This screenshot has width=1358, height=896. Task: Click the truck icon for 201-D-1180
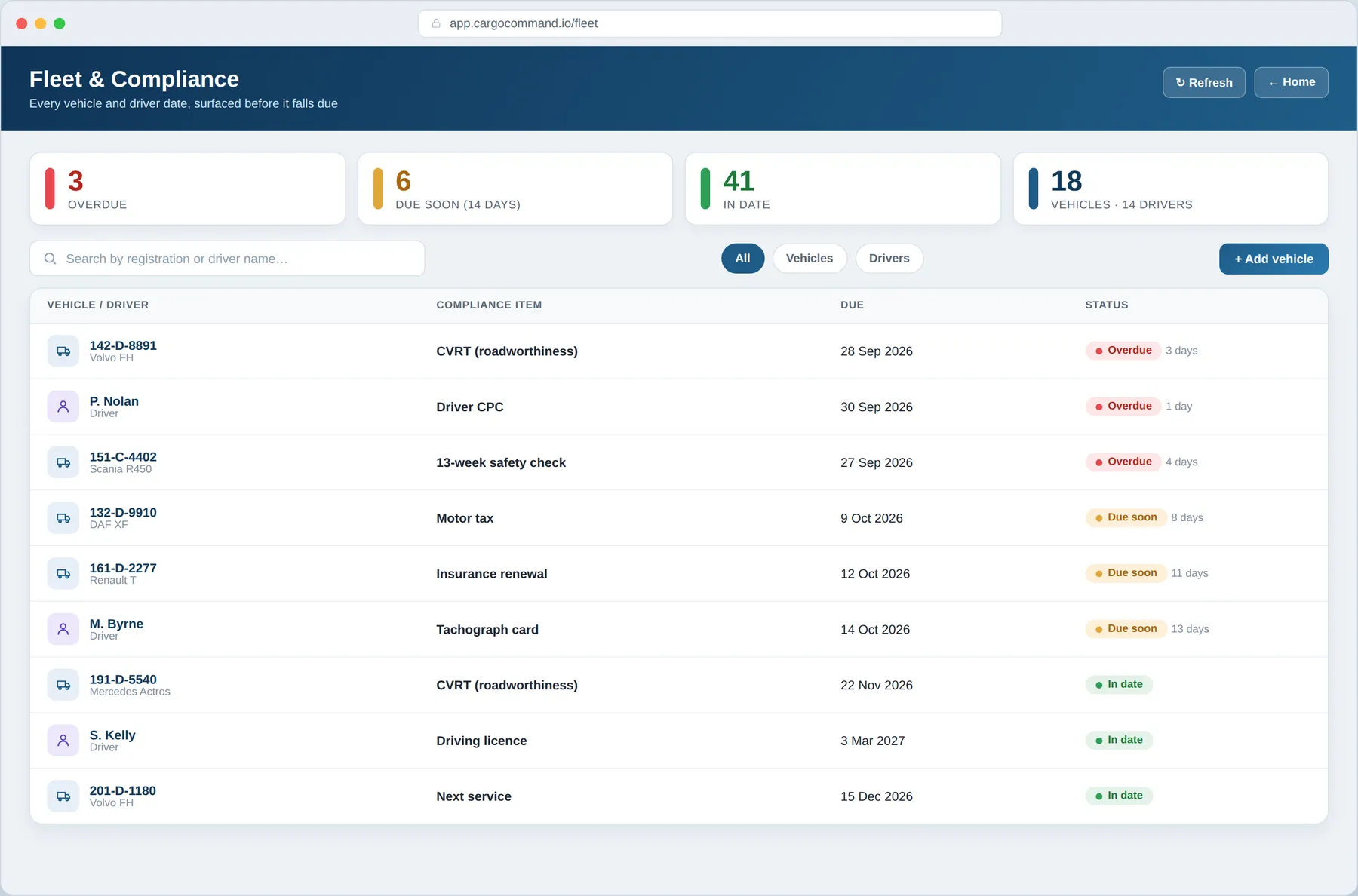(63, 796)
